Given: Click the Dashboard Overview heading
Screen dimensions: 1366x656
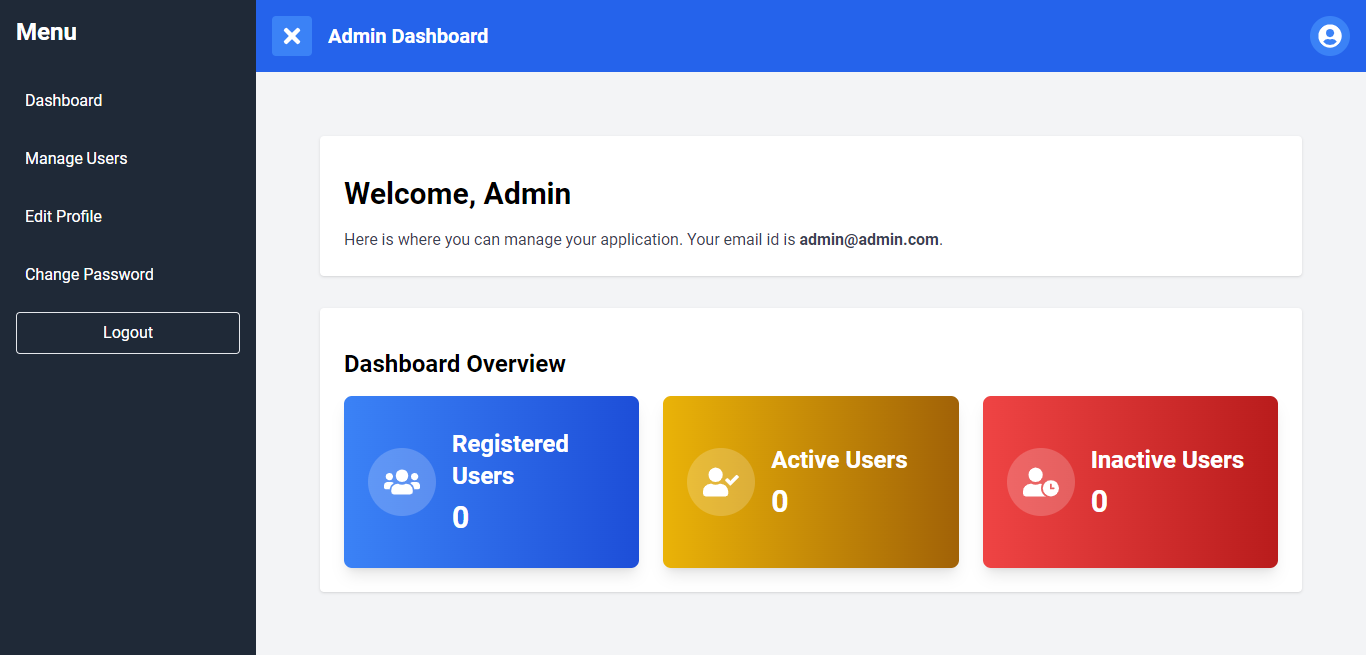Looking at the screenshot, I should point(455,363).
